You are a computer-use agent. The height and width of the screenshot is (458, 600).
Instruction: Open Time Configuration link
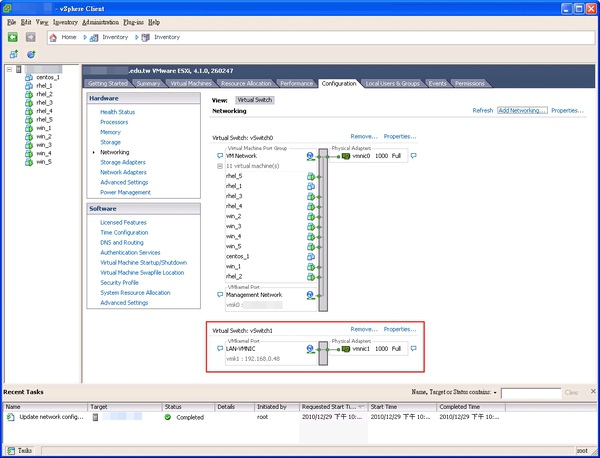click(x=124, y=233)
